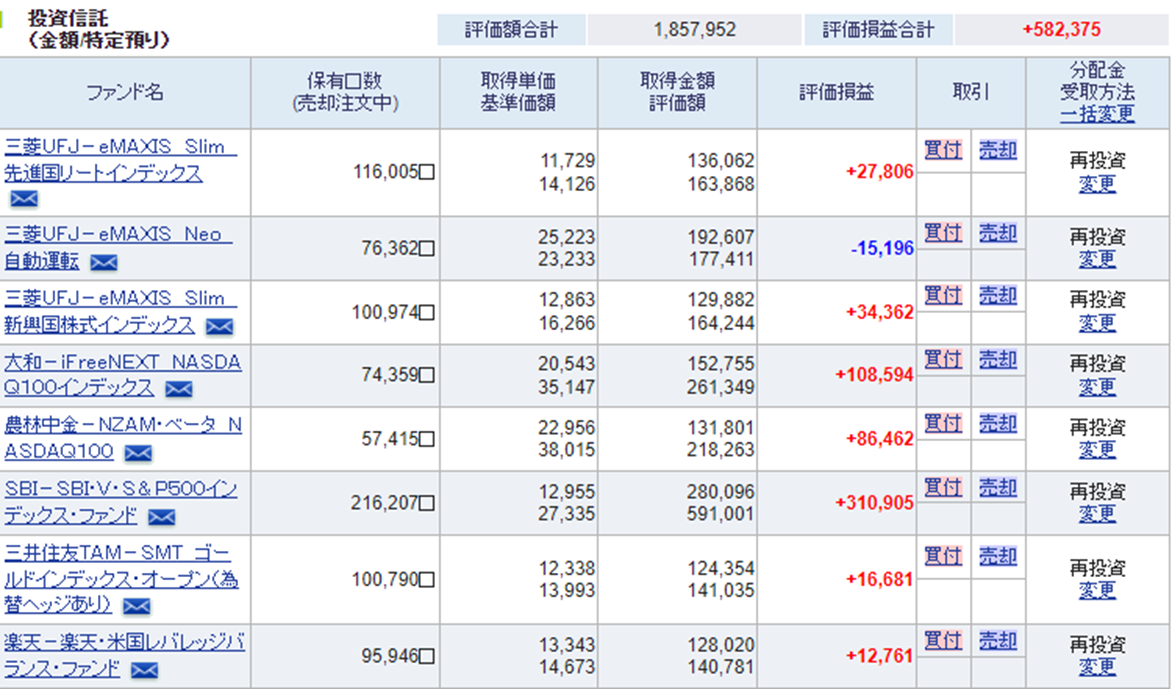
Task: Click 一括変更 link in 分配金受取方法 header
Action: pos(1097,114)
